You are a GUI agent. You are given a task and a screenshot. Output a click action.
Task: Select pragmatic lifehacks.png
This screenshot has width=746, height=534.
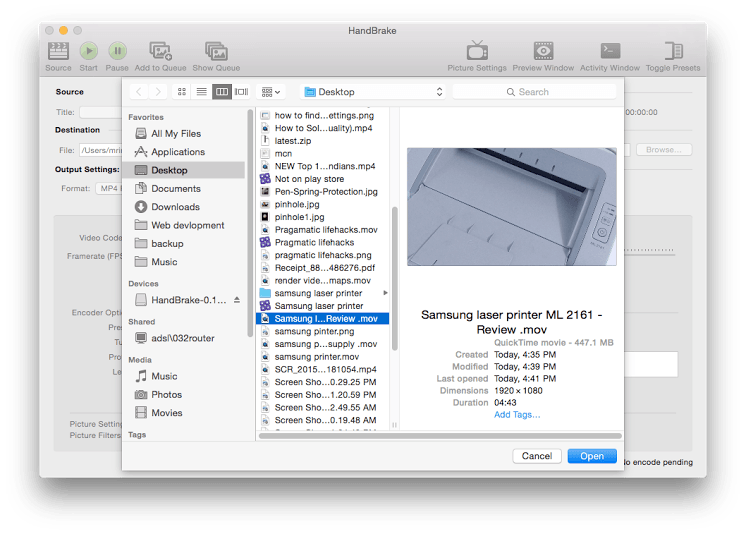click(323, 255)
